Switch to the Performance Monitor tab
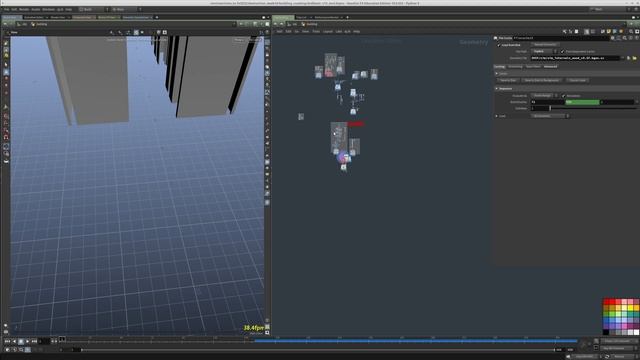640x360 pixels. pyautogui.click(x=327, y=17)
